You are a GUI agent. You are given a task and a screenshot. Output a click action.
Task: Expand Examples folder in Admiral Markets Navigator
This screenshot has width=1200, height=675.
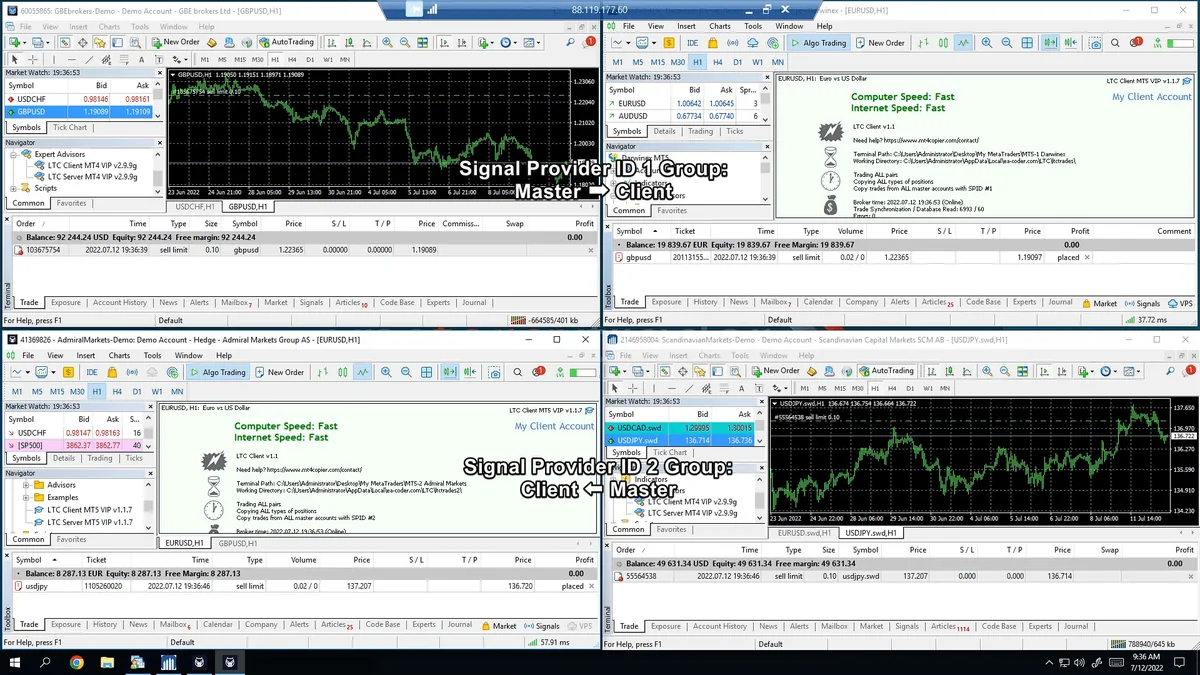[x=26, y=497]
